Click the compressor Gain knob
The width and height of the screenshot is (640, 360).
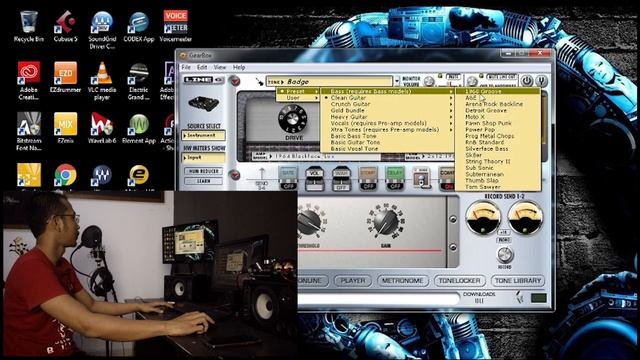pos(385,222)
